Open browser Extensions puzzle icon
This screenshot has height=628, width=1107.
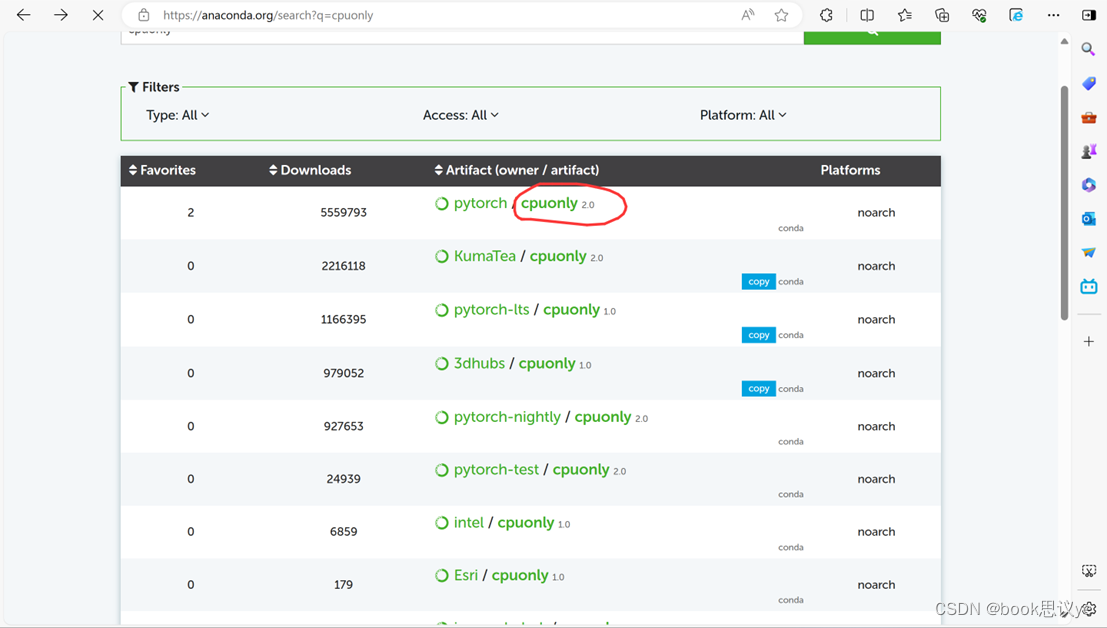[x=826, y=15]
